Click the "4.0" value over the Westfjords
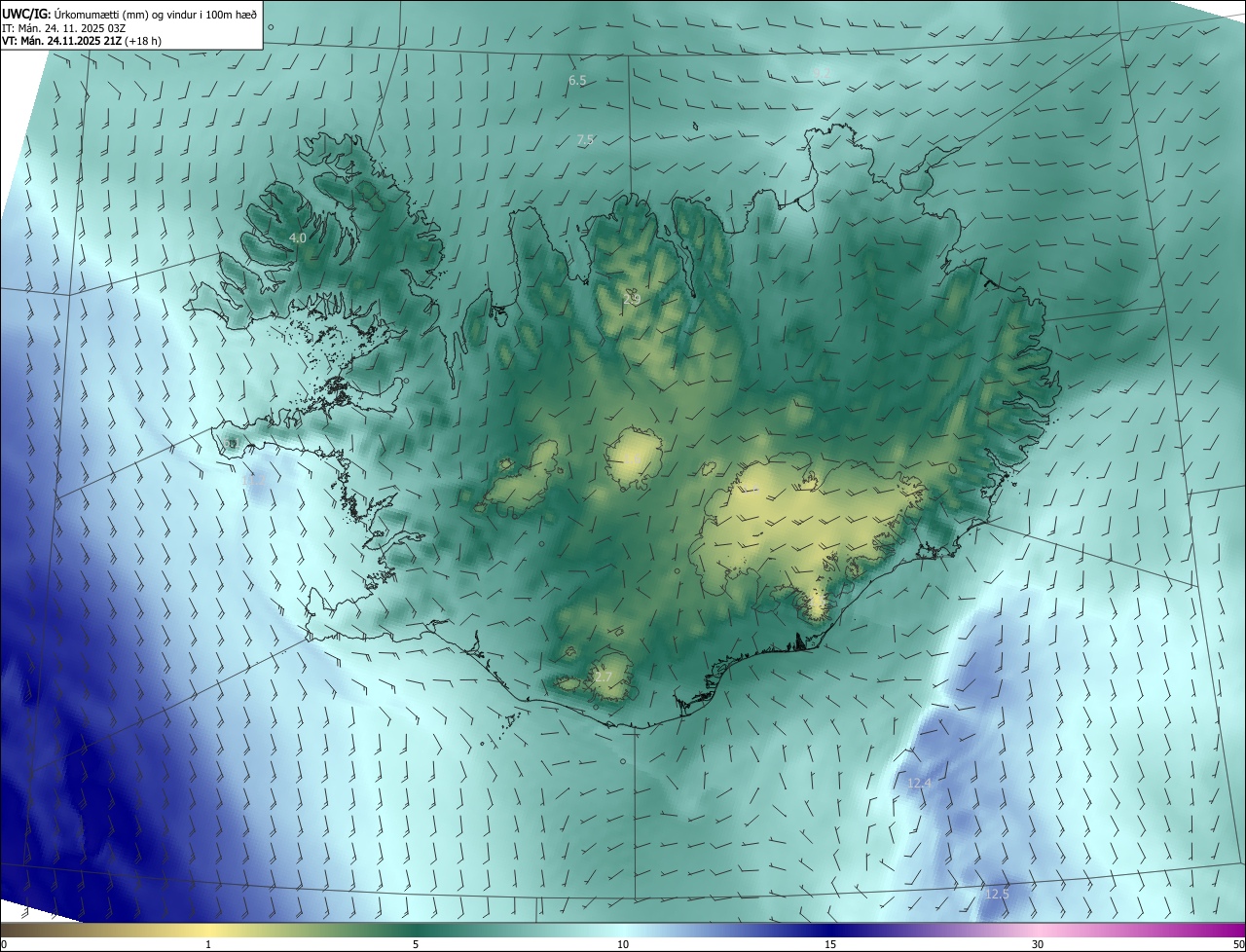1246x952 pixels. tap(298, 238)
